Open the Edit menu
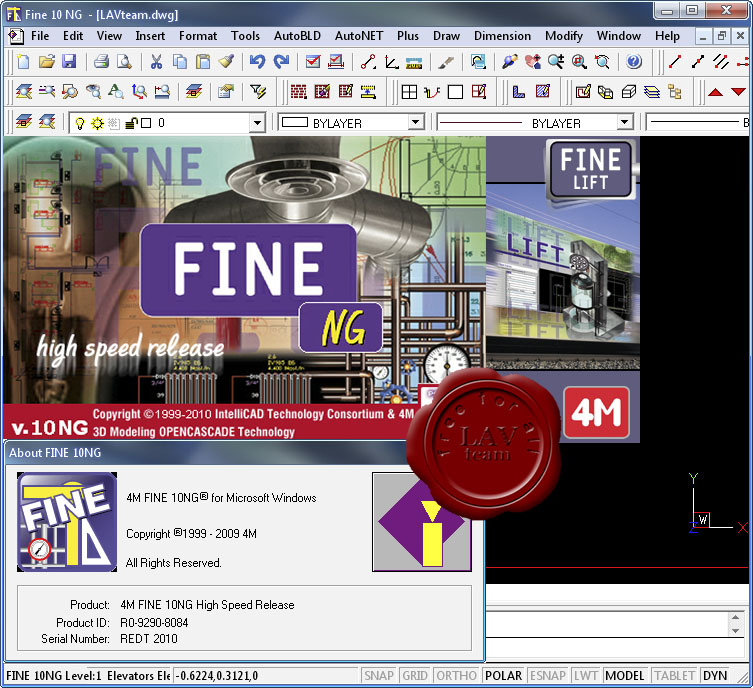 coord(73,36)
